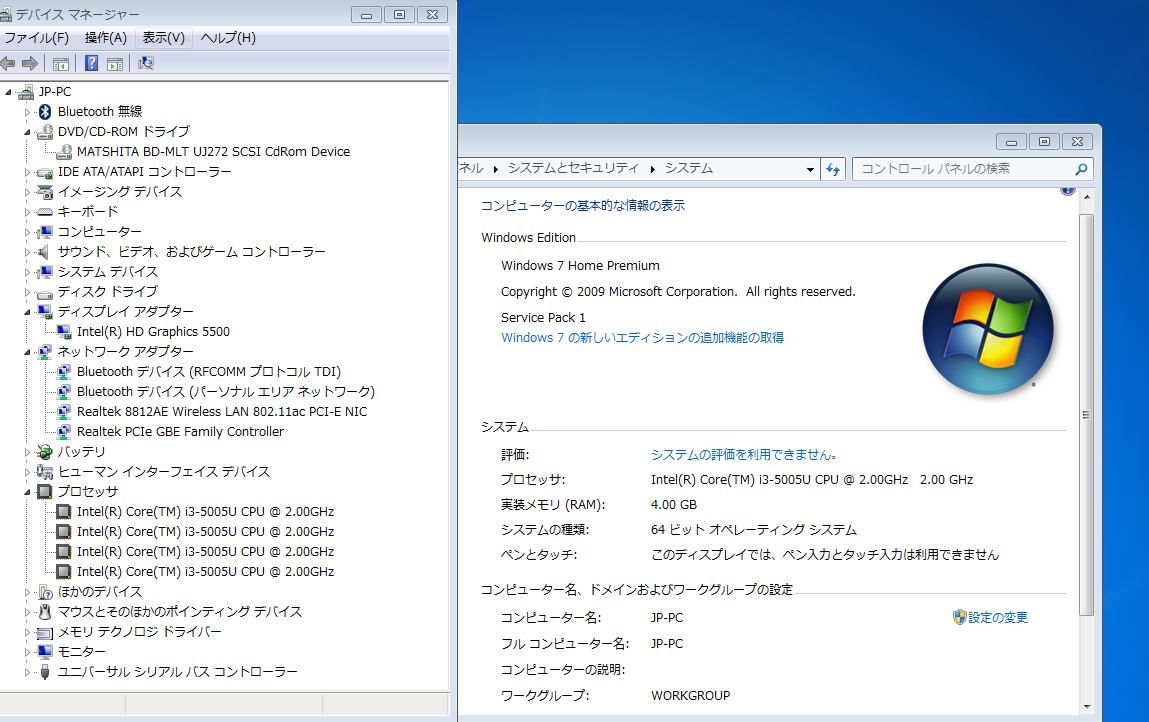Select Bluetooth デバイス (パーソナル エリア ネットワーク)
The height and width of the screenshot is (722, 1149).
click(226, 392)
